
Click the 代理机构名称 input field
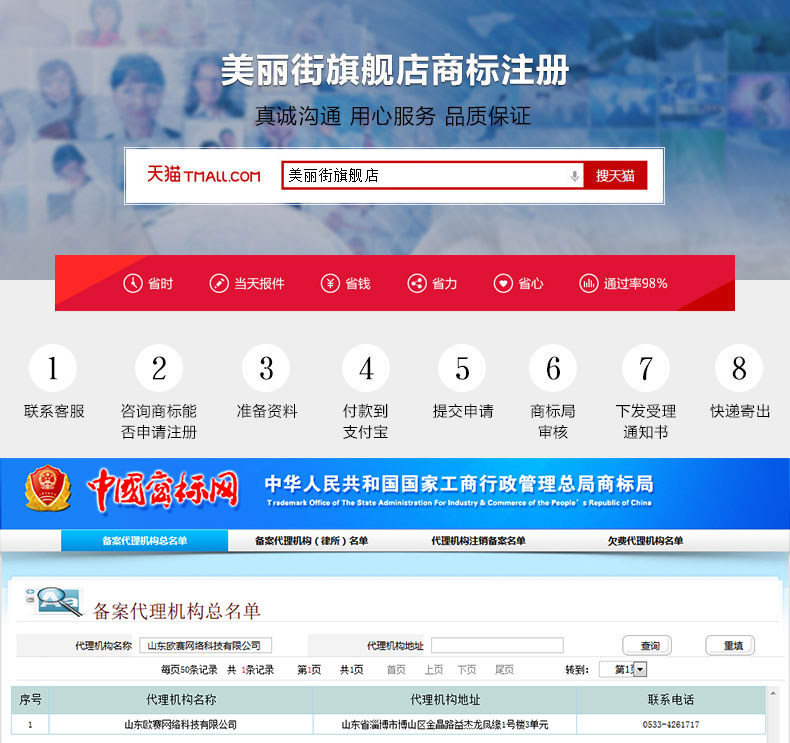point(206,645)
